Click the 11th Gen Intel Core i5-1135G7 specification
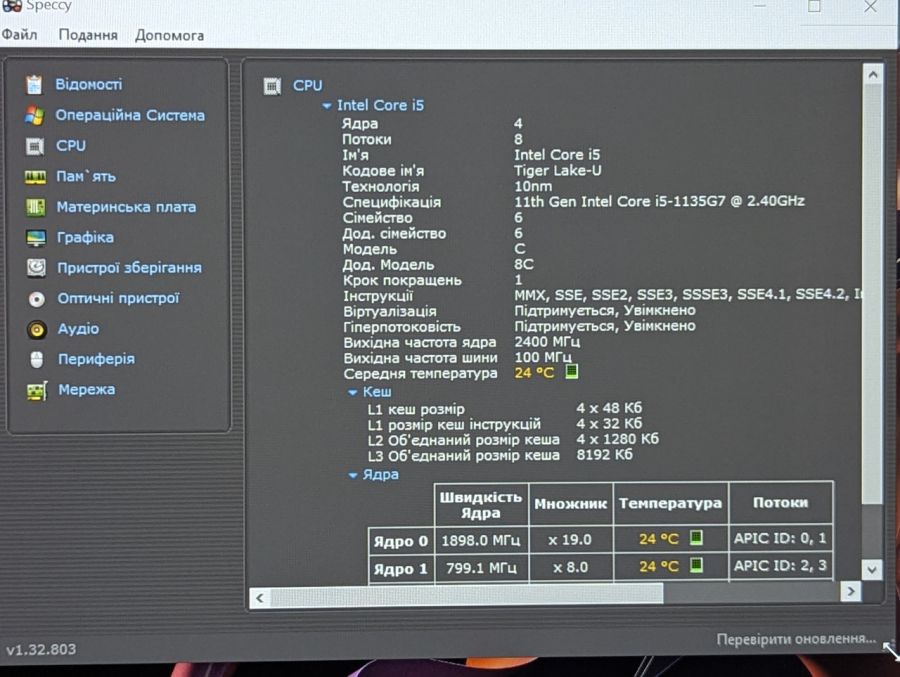Screen dimensions: 900x677 coord(660,201)
